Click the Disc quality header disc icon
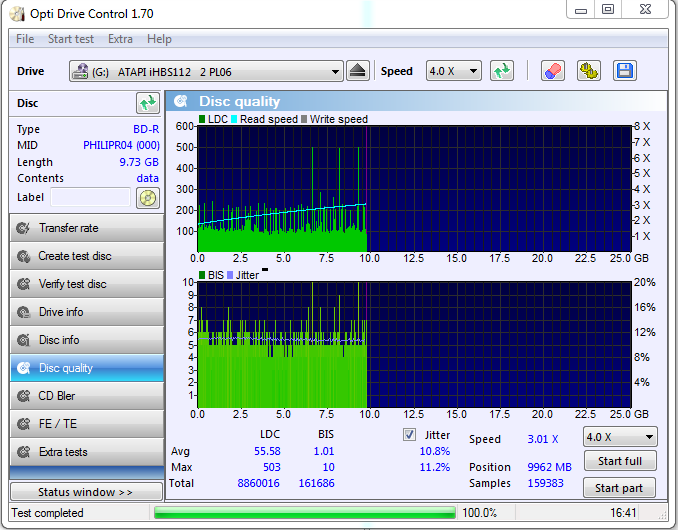 (181, 102)
